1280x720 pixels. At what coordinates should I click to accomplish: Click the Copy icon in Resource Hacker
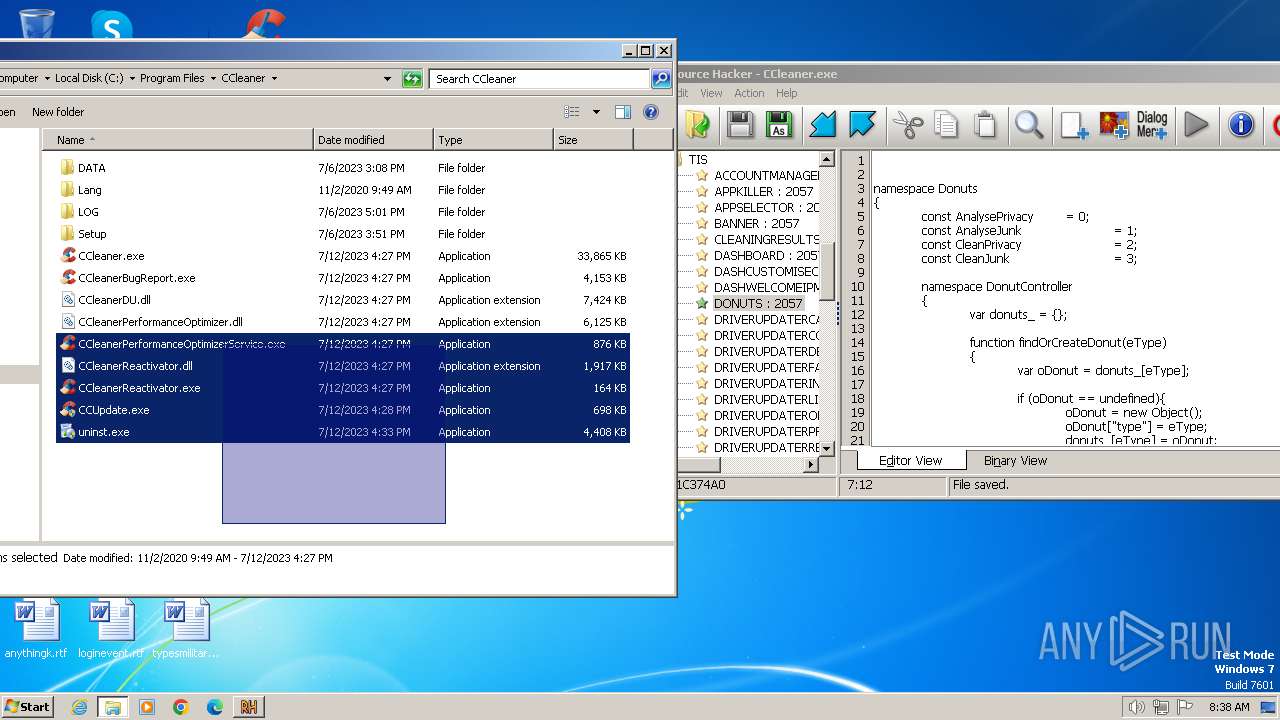coord(946,124)
